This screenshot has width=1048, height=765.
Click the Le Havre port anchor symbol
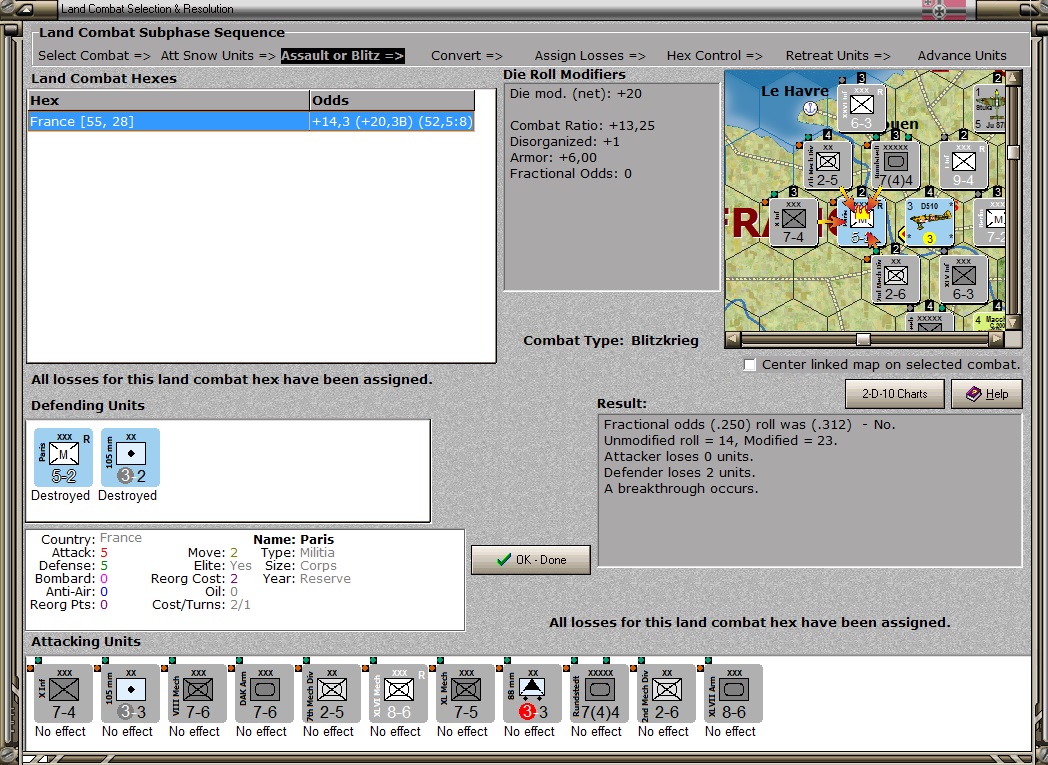tap(810, 108)
